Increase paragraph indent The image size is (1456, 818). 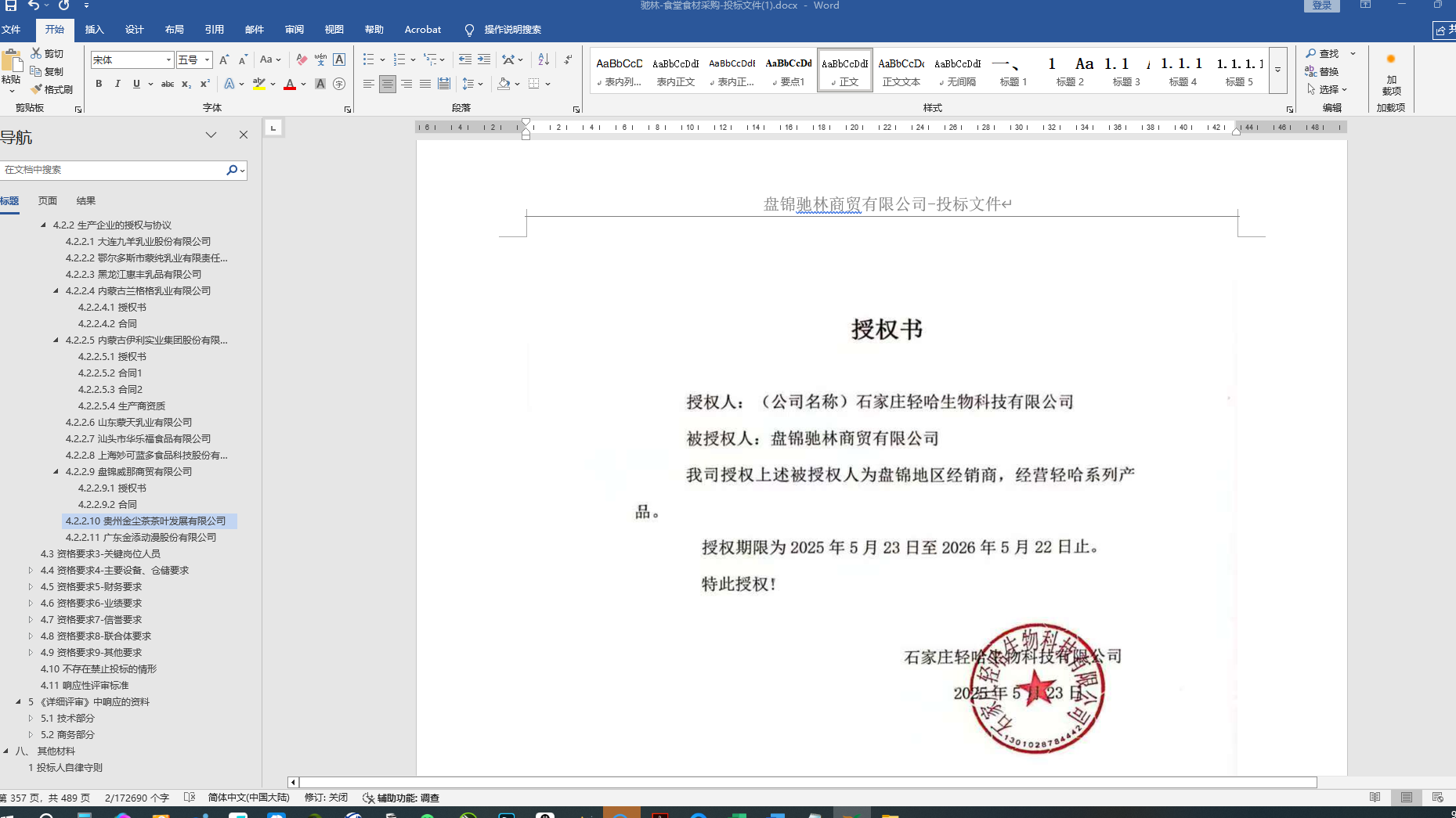tap(484, 59)
